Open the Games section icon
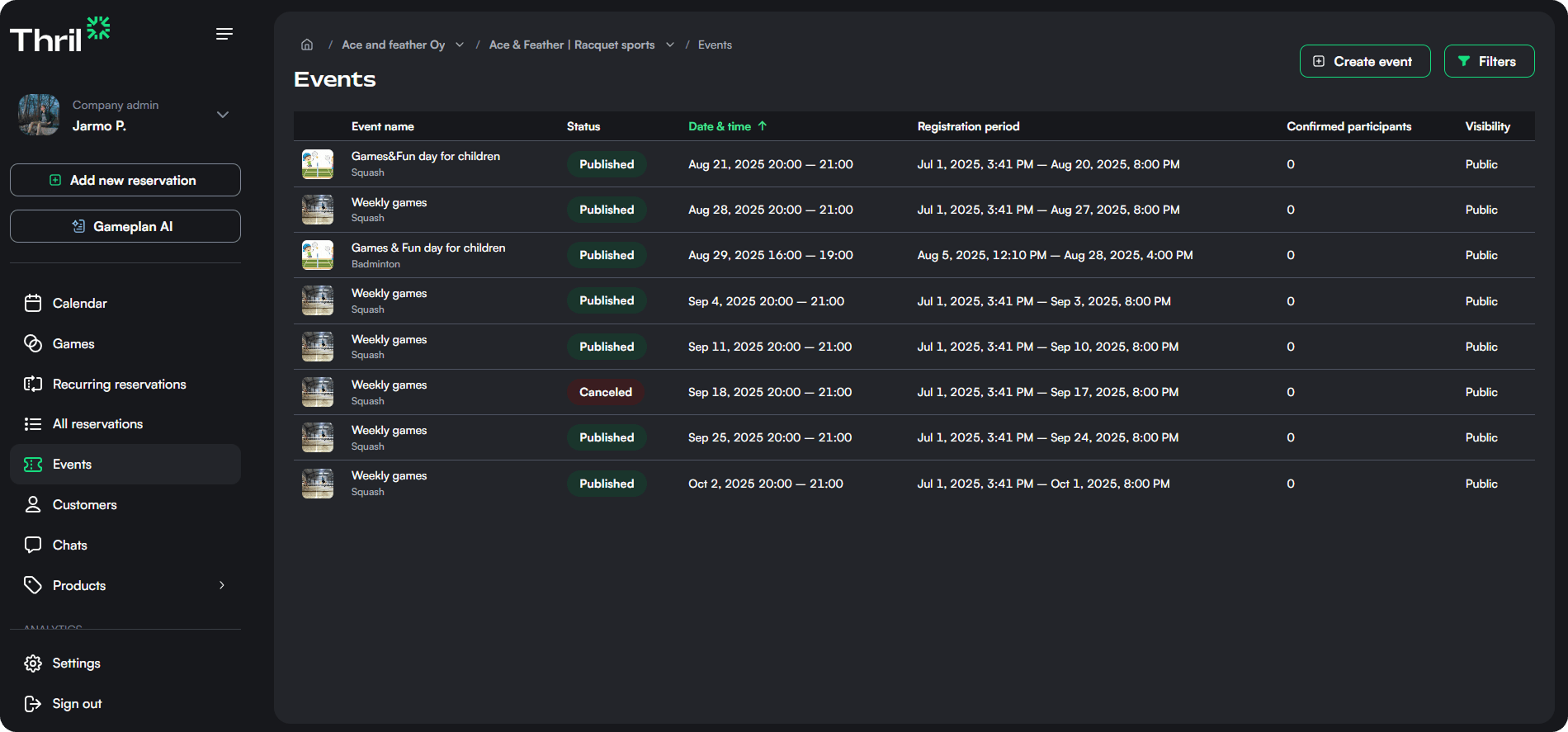The width and height of the screenshot is (1568, 732). 33,343
